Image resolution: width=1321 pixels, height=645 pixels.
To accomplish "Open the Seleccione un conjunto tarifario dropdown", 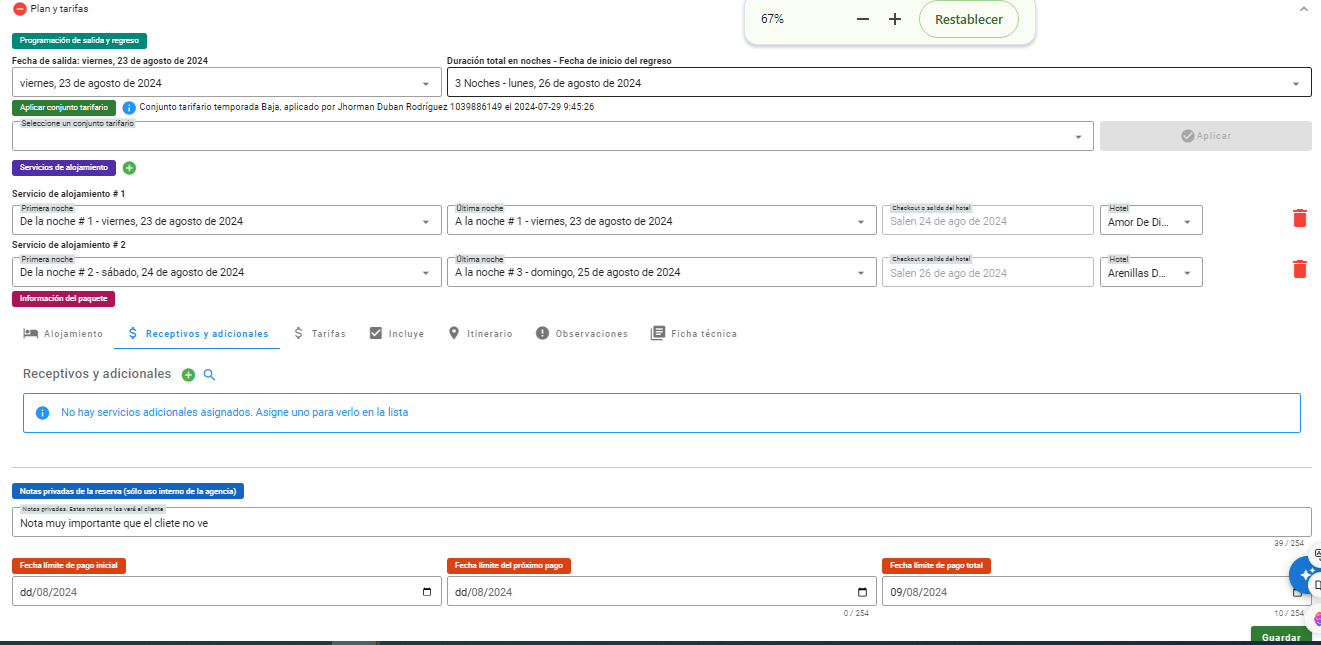I will coord(1078,137).
